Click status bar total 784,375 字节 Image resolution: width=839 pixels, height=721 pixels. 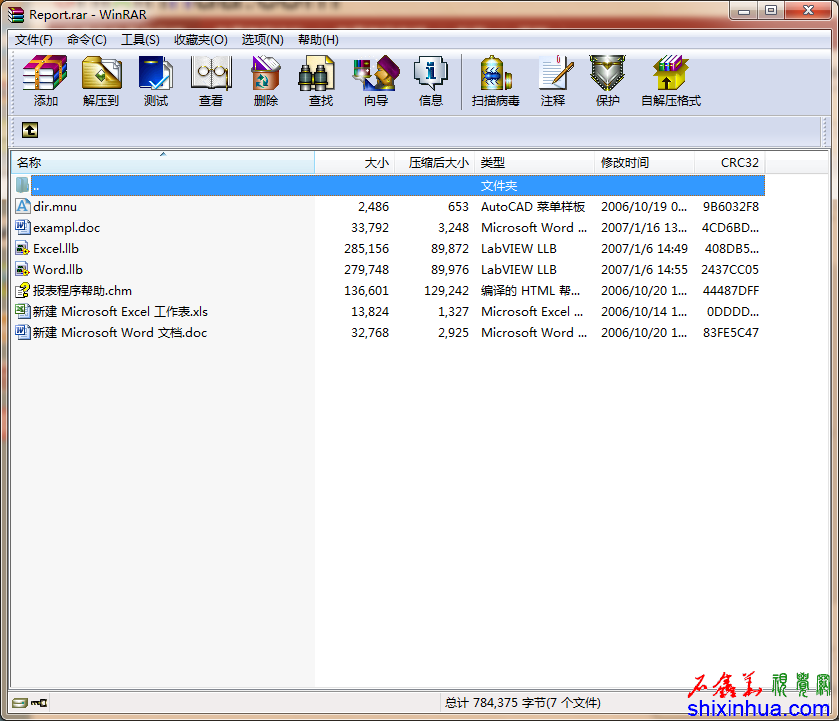[x=522, y=702]
